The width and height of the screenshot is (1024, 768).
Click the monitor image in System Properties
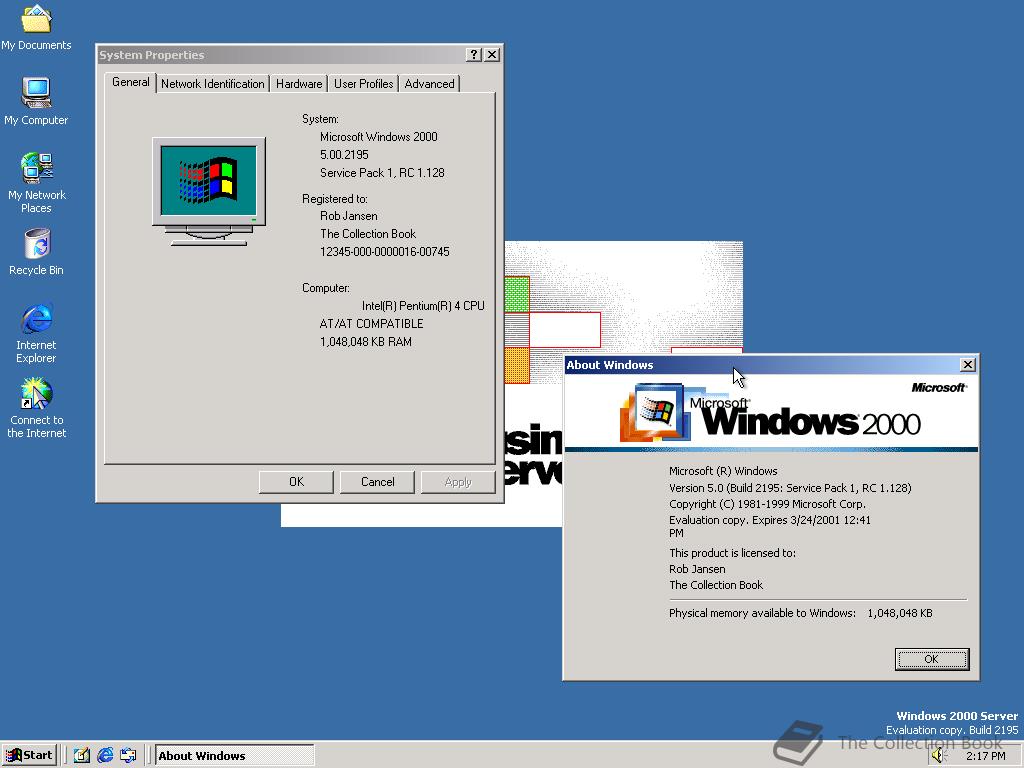point(209,191)
